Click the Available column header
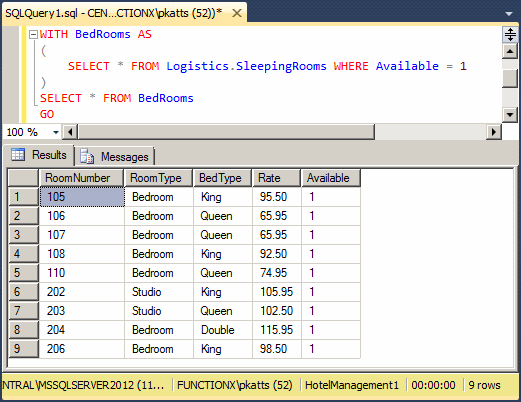Viewport: 521px width, 402px height. 331,178
